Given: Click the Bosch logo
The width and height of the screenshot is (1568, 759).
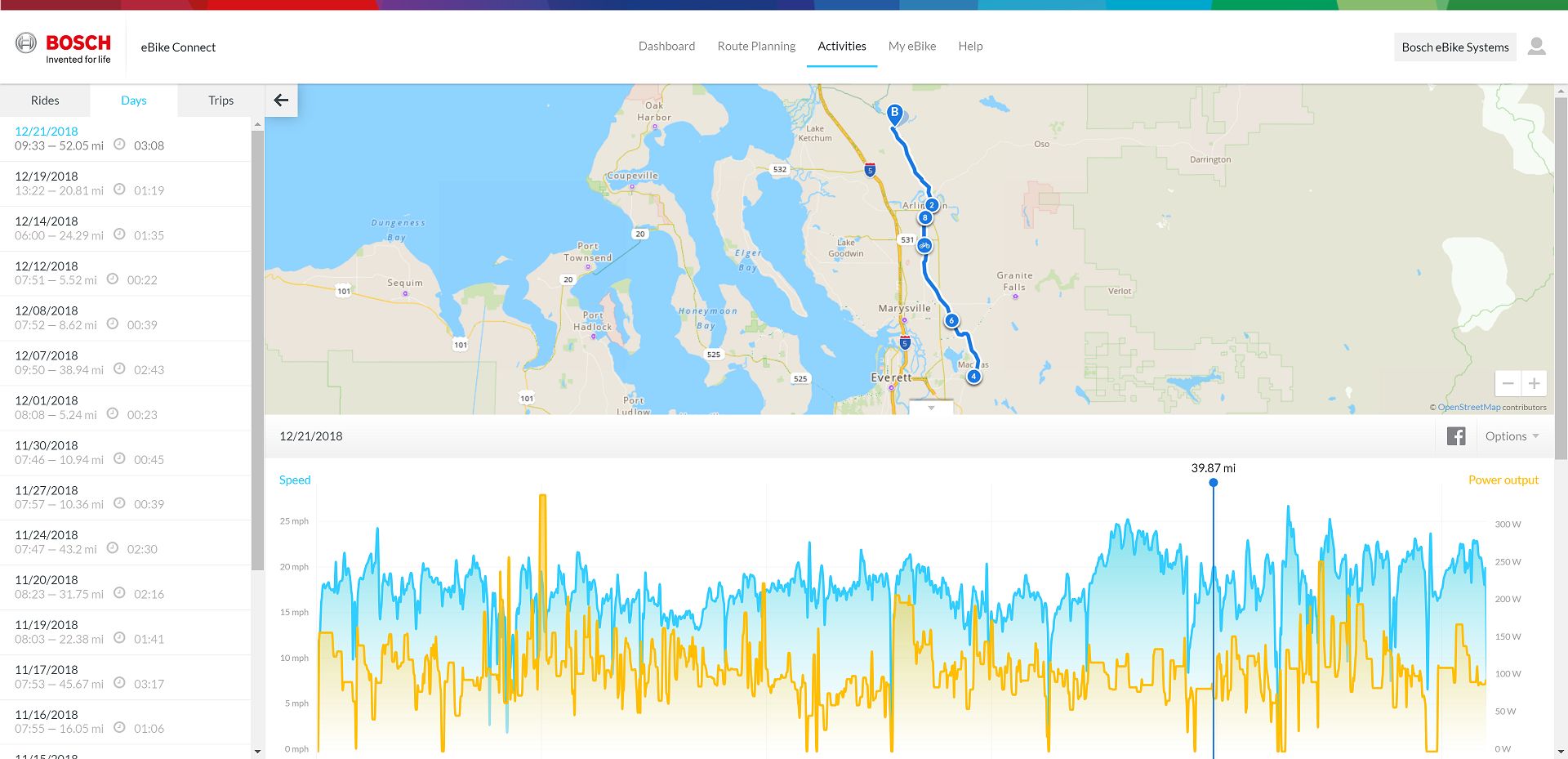Looking at the screenshot, I should point(63,47).
